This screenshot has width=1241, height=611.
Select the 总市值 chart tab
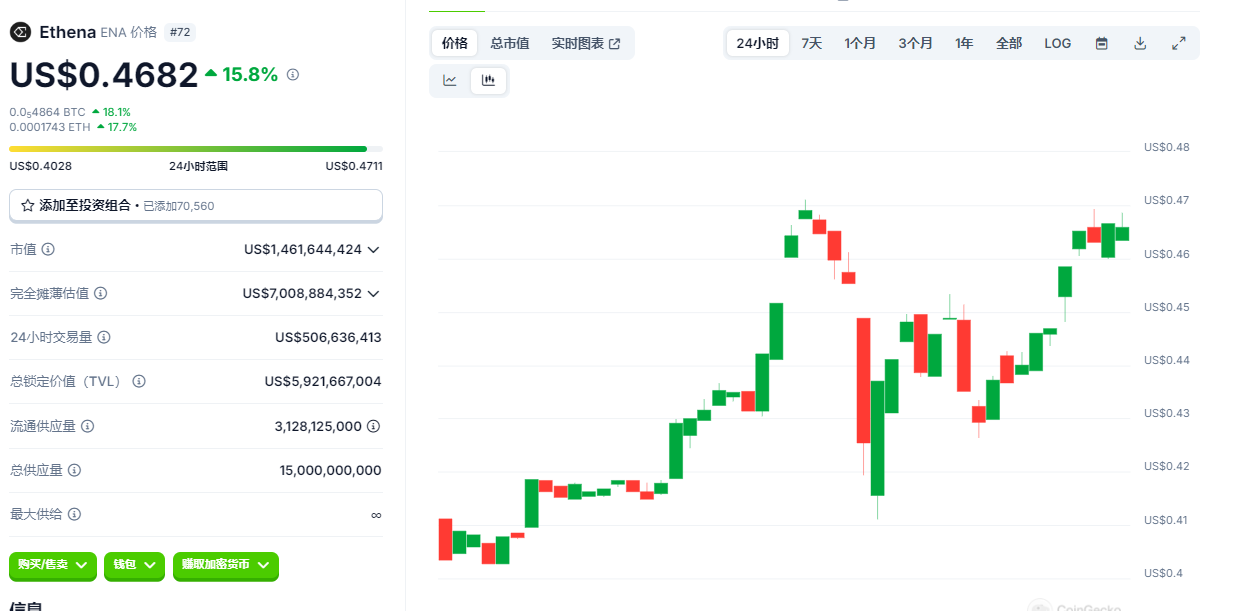[x=510, y=43]
